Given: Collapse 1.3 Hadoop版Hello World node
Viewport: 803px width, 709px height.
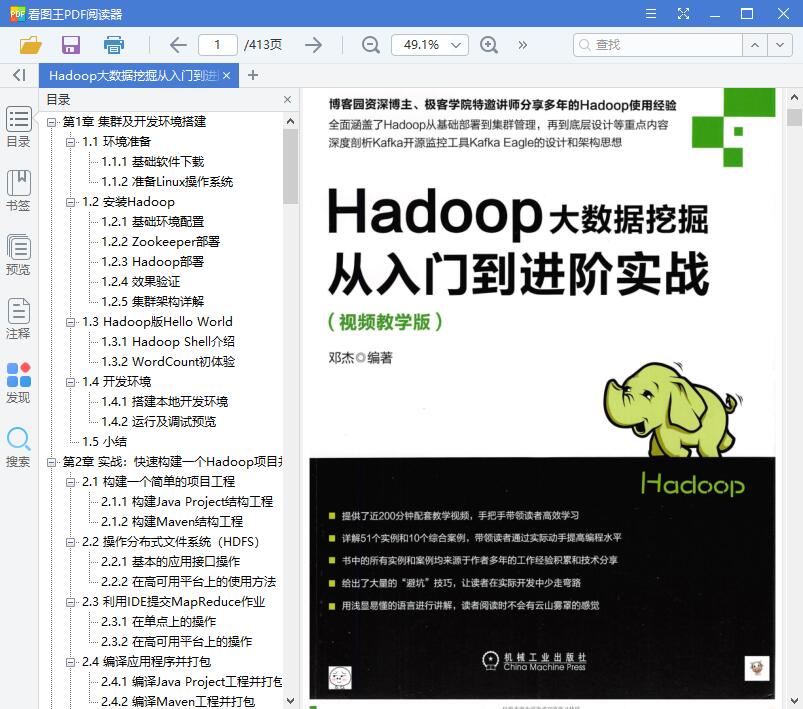Looking at the screenshot, I should [x=71, y=322].
